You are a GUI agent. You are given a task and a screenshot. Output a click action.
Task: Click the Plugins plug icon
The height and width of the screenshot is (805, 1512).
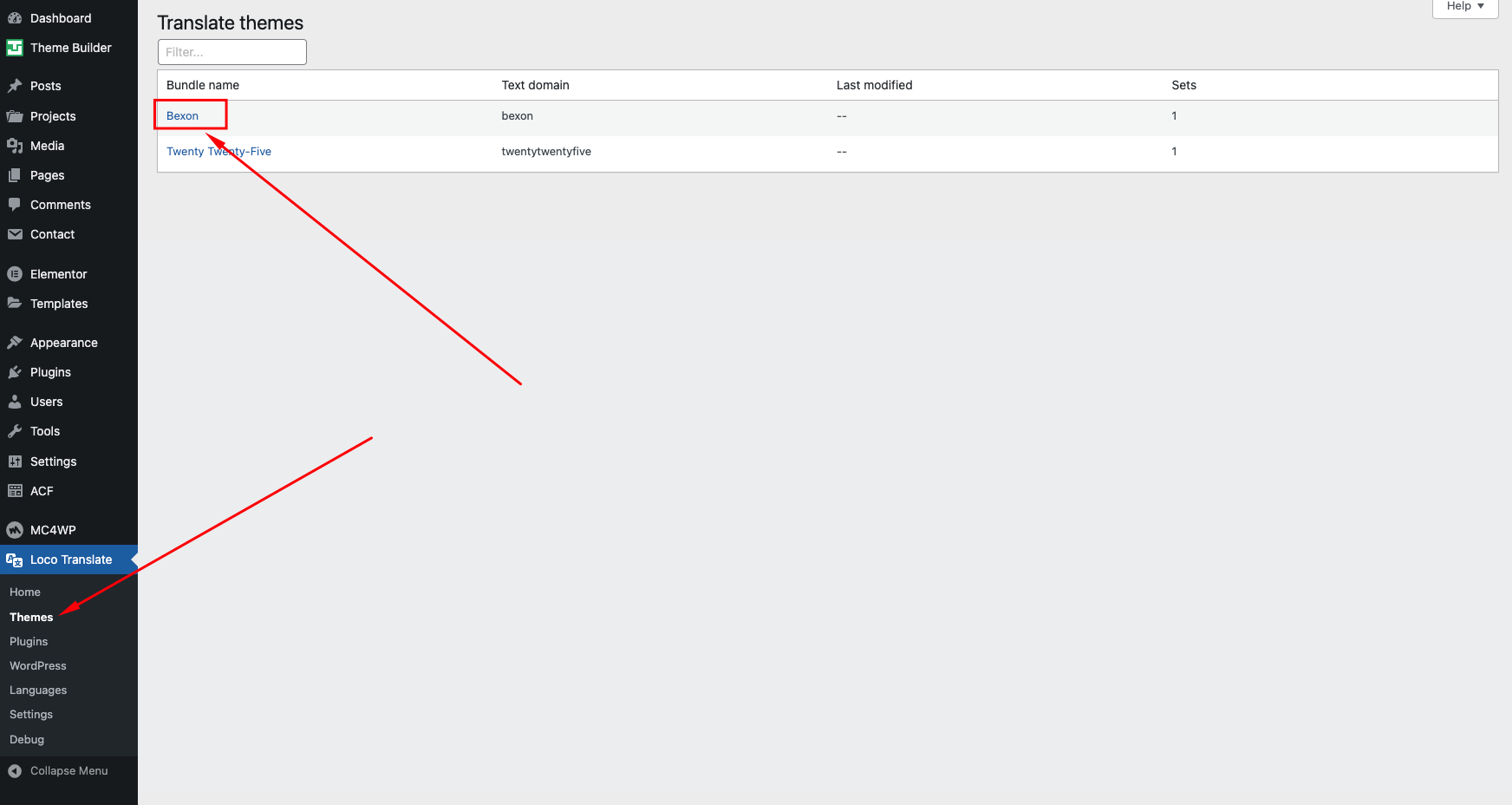[15, 372]
